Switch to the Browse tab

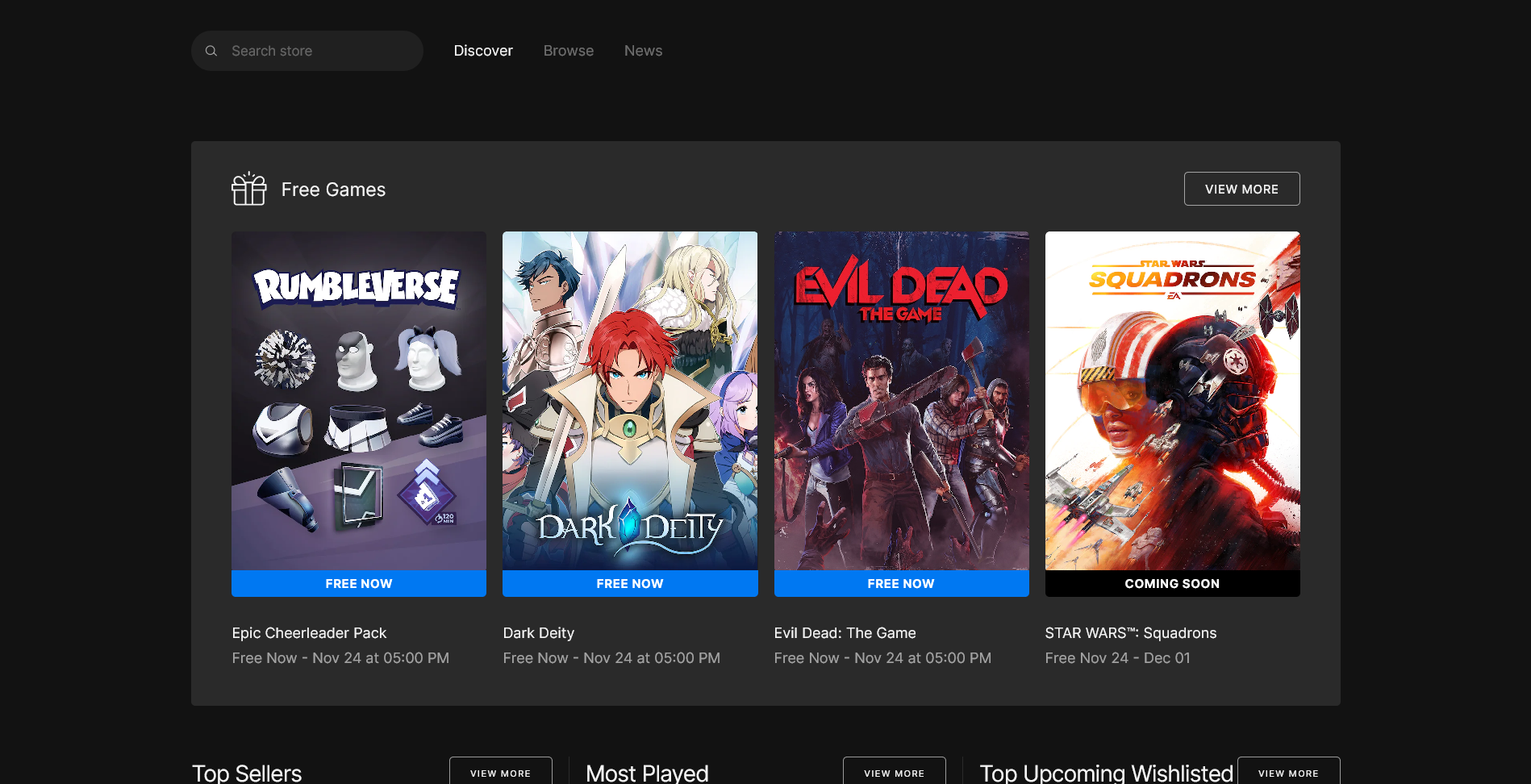[568, 51]
